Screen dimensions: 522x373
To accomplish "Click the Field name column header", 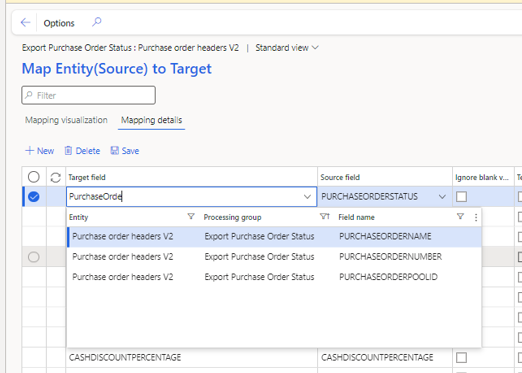I will [356, 217].
